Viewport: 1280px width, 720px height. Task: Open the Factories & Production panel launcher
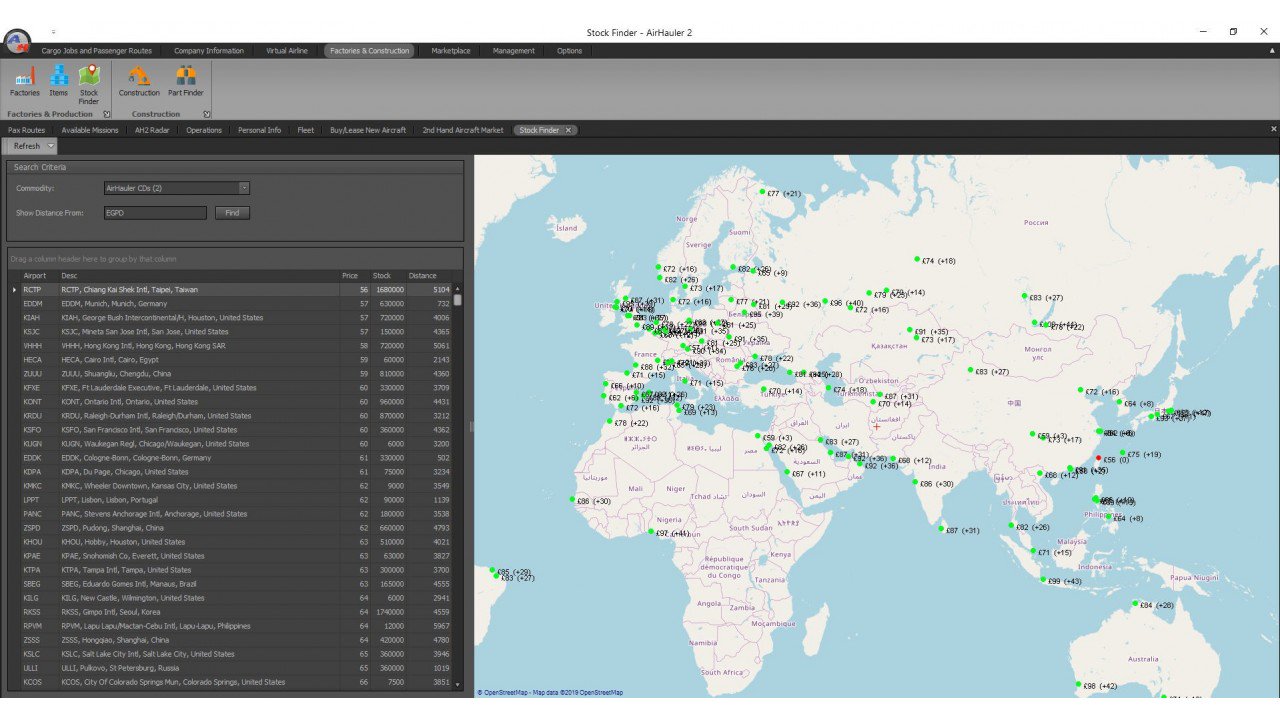[x=107, y=114]
